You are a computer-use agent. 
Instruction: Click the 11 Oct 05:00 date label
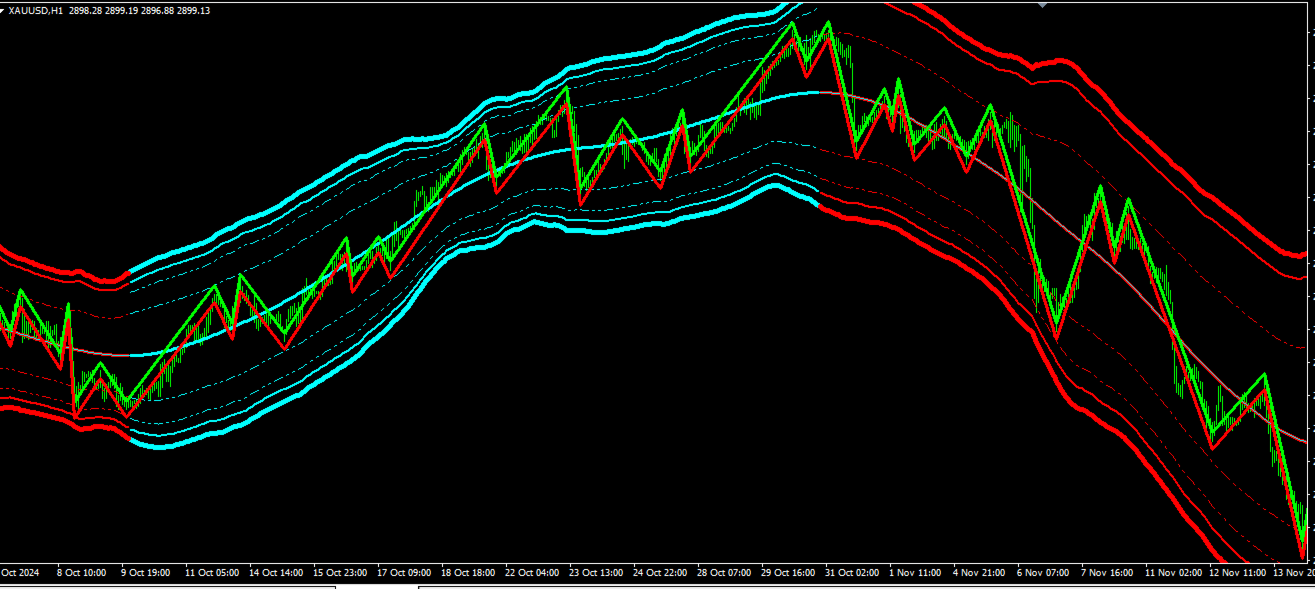point(213,573)
